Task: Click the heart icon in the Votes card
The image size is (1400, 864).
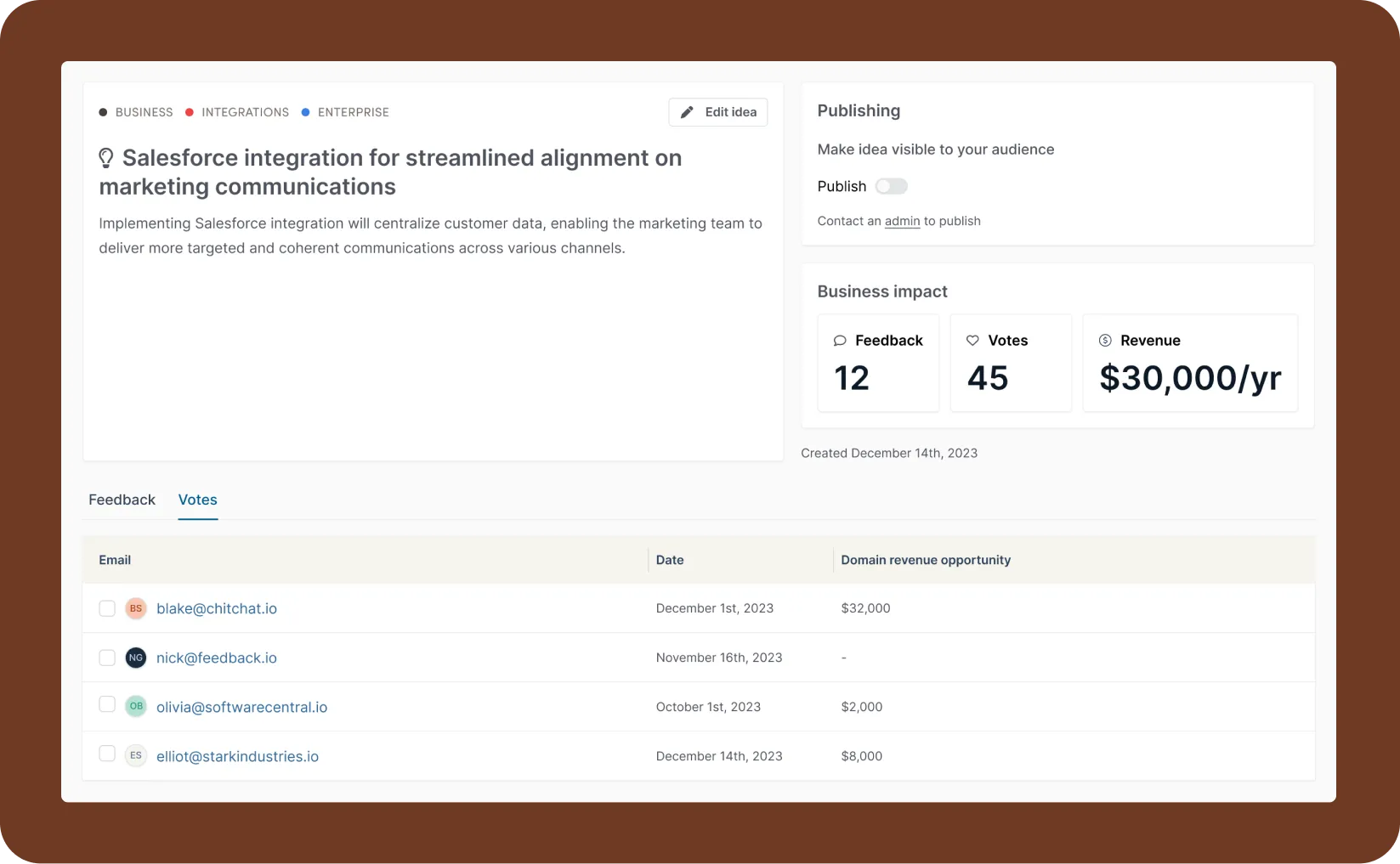Action: pyautogui.click(x=972, y=340)
